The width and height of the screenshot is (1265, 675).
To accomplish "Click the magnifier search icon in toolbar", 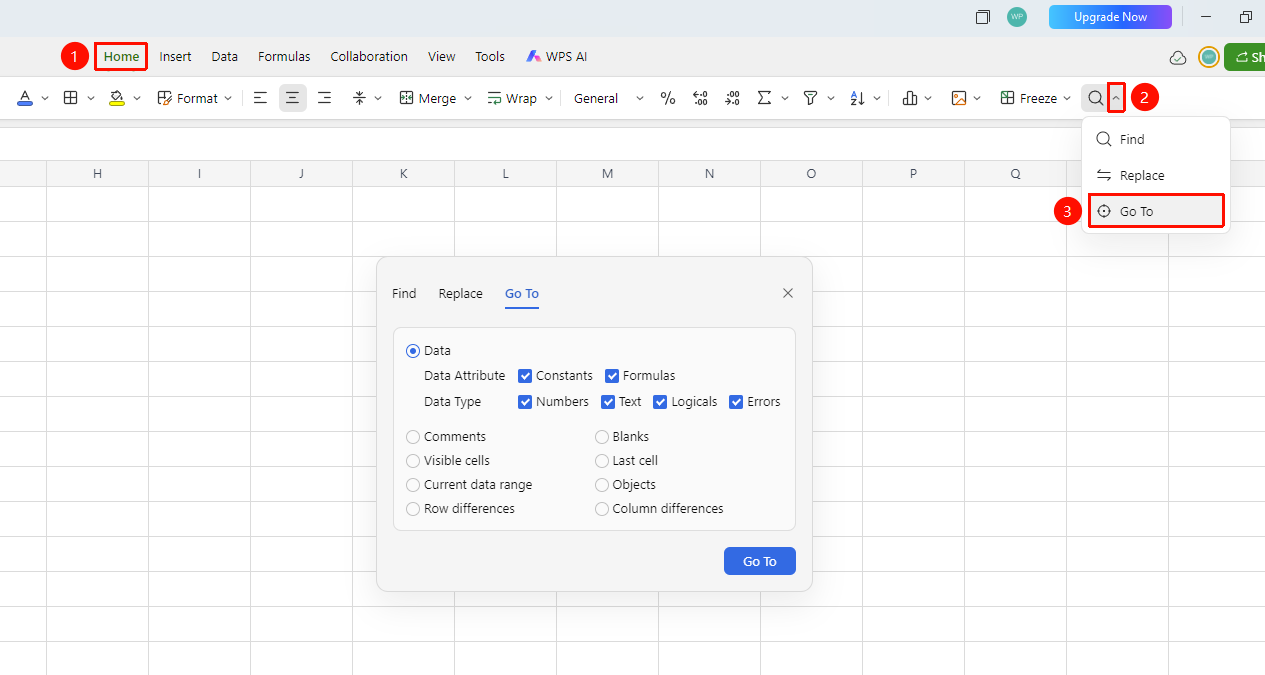I will coord(1096,98).
